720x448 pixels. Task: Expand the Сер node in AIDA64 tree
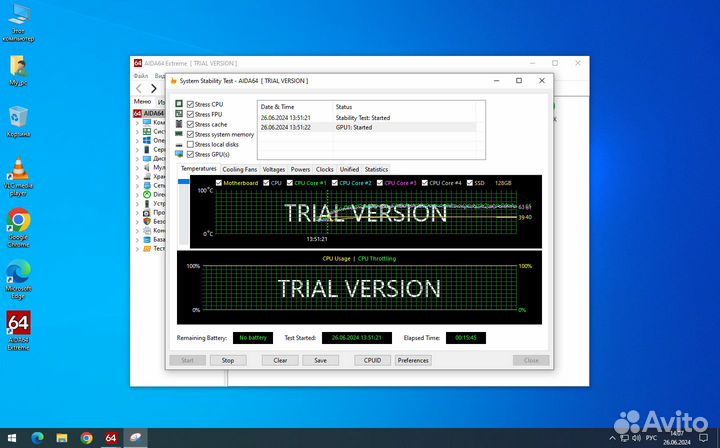(137, 150)
